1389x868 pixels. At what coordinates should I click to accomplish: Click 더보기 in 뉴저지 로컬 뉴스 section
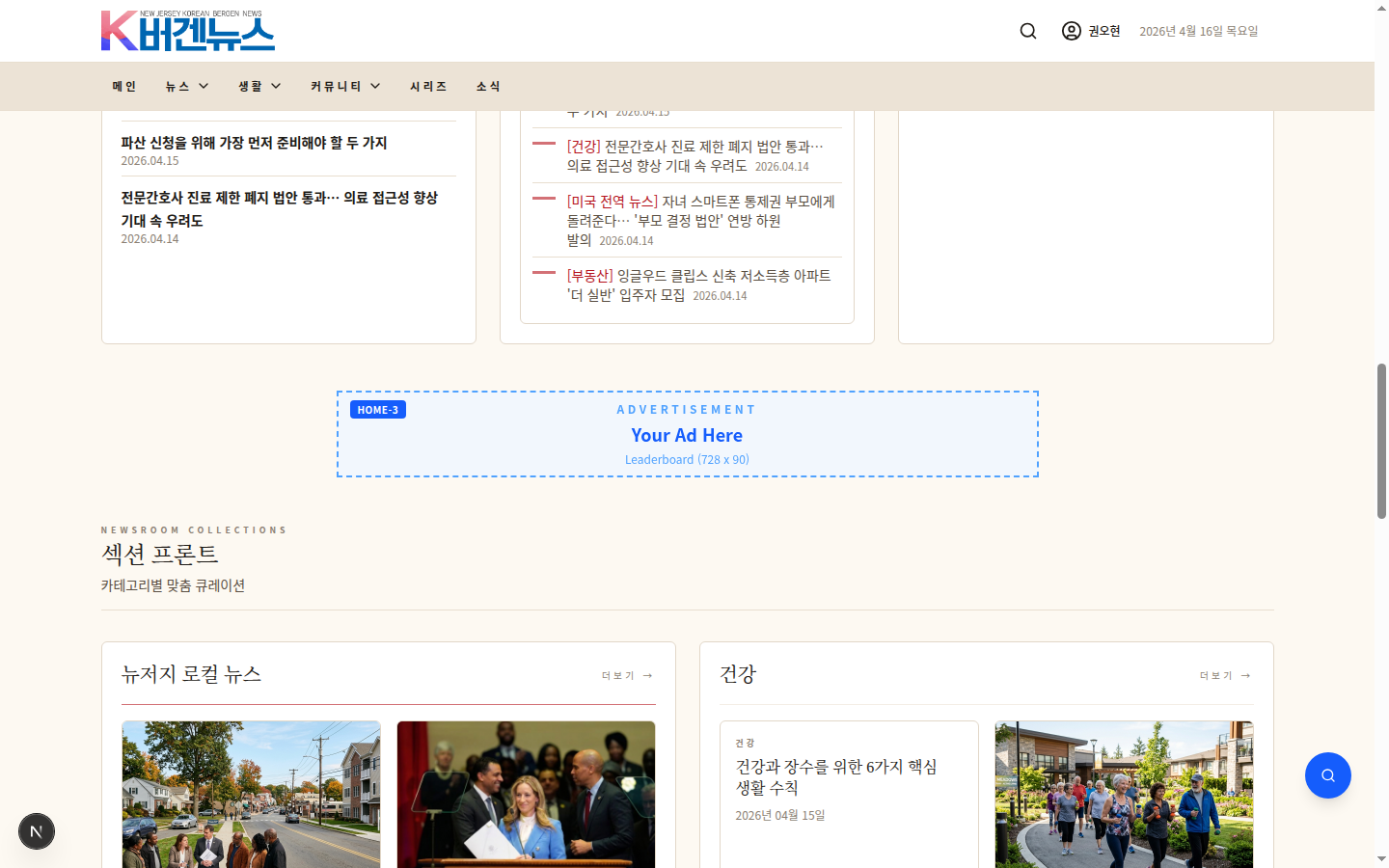[x=618, y=675]
